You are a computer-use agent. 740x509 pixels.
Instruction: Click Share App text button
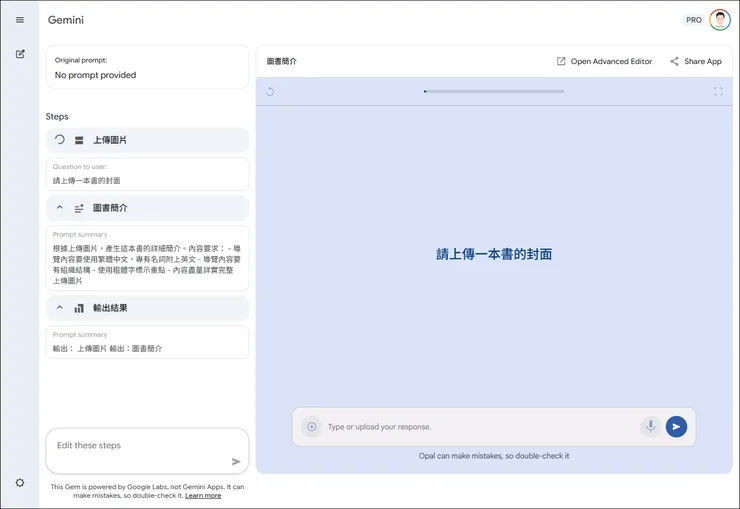coord(703,61)
